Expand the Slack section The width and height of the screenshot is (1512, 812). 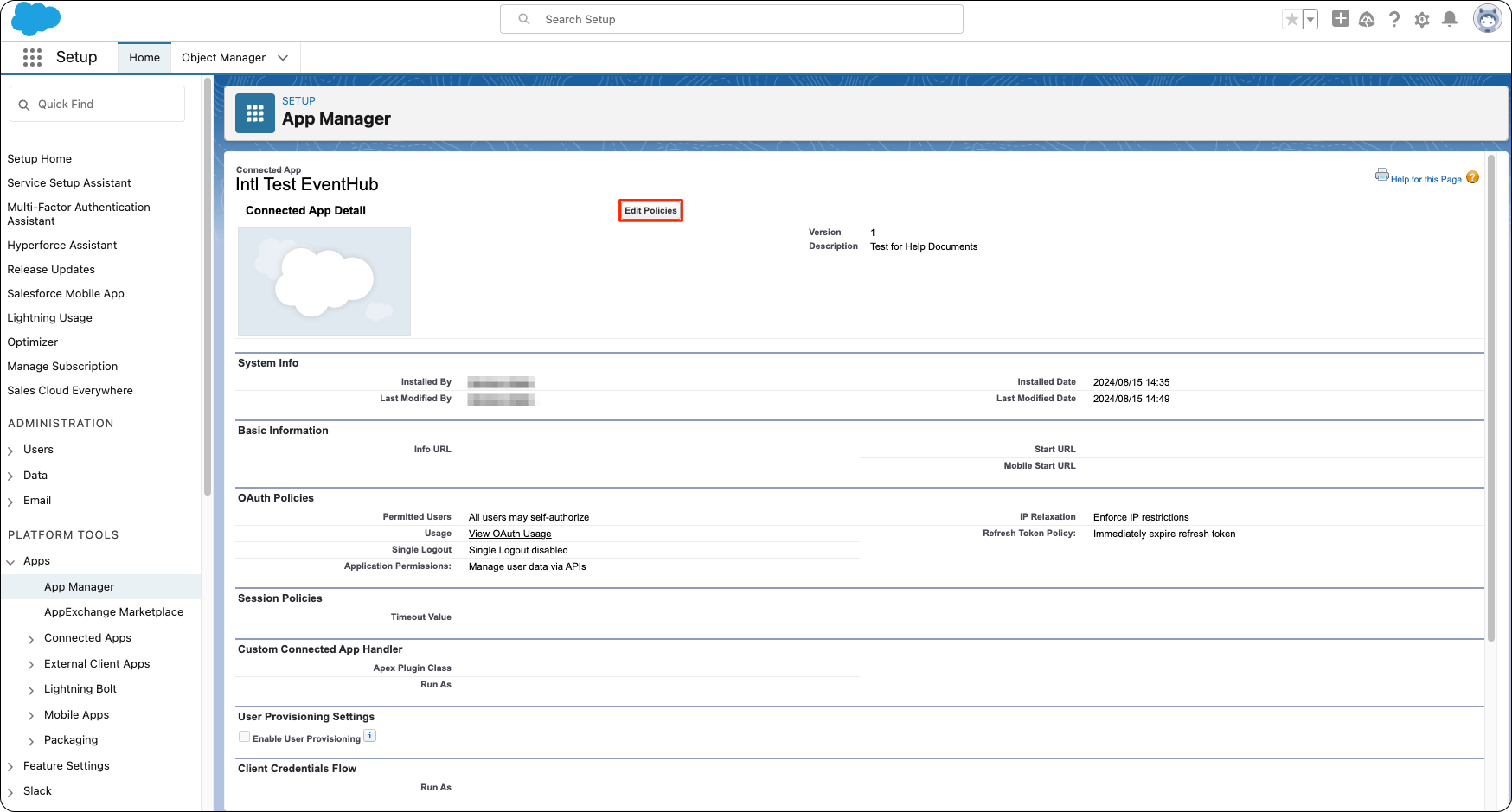tap(10, 792)
